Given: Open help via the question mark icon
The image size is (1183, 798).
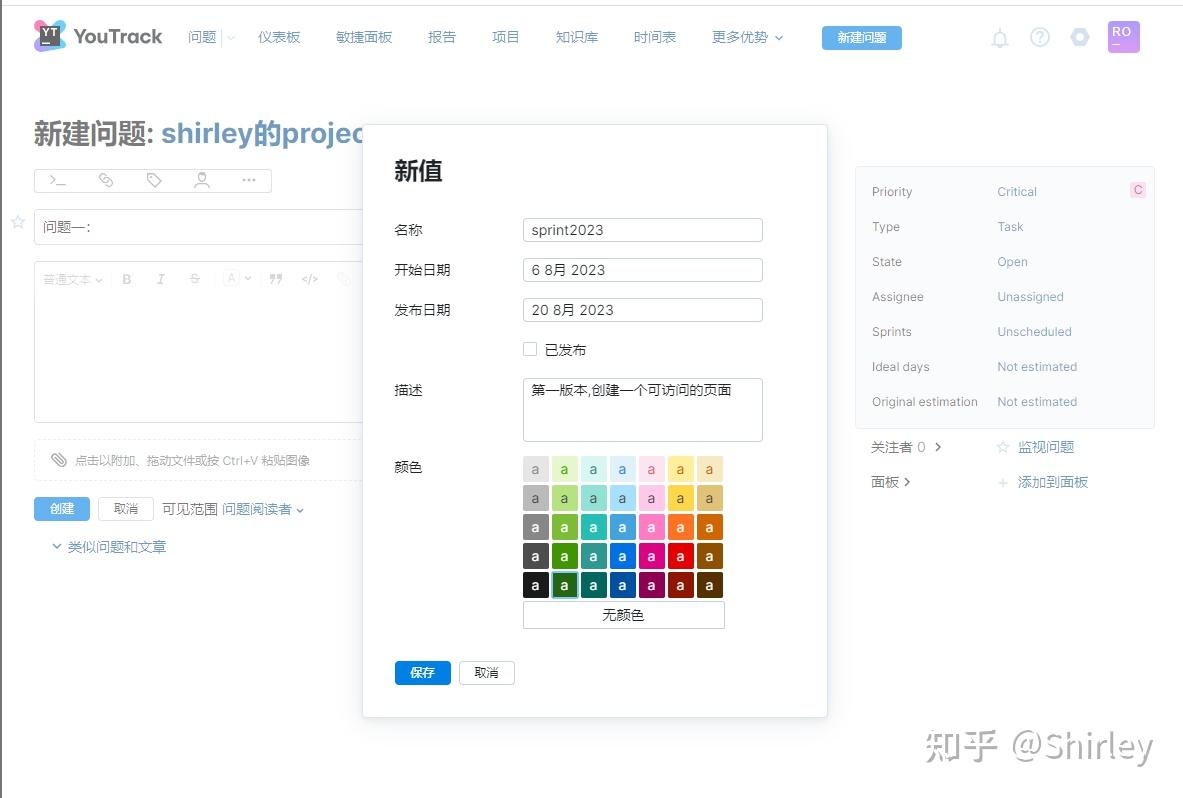Looking at the screenshot, I should [x=1039, y=37].
